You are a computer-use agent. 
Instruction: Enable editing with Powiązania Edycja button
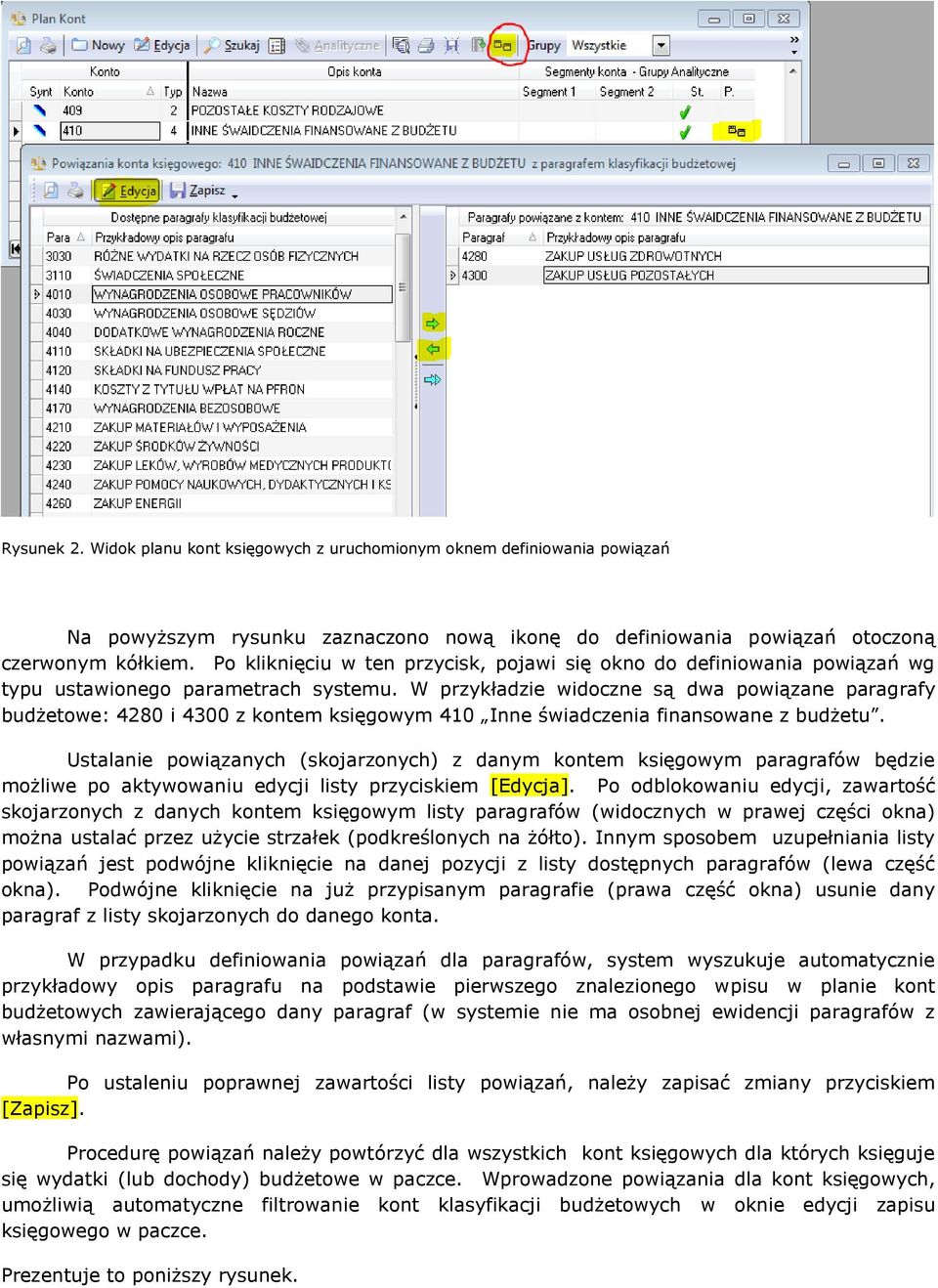pyautogui.click(x=128, y=191)
